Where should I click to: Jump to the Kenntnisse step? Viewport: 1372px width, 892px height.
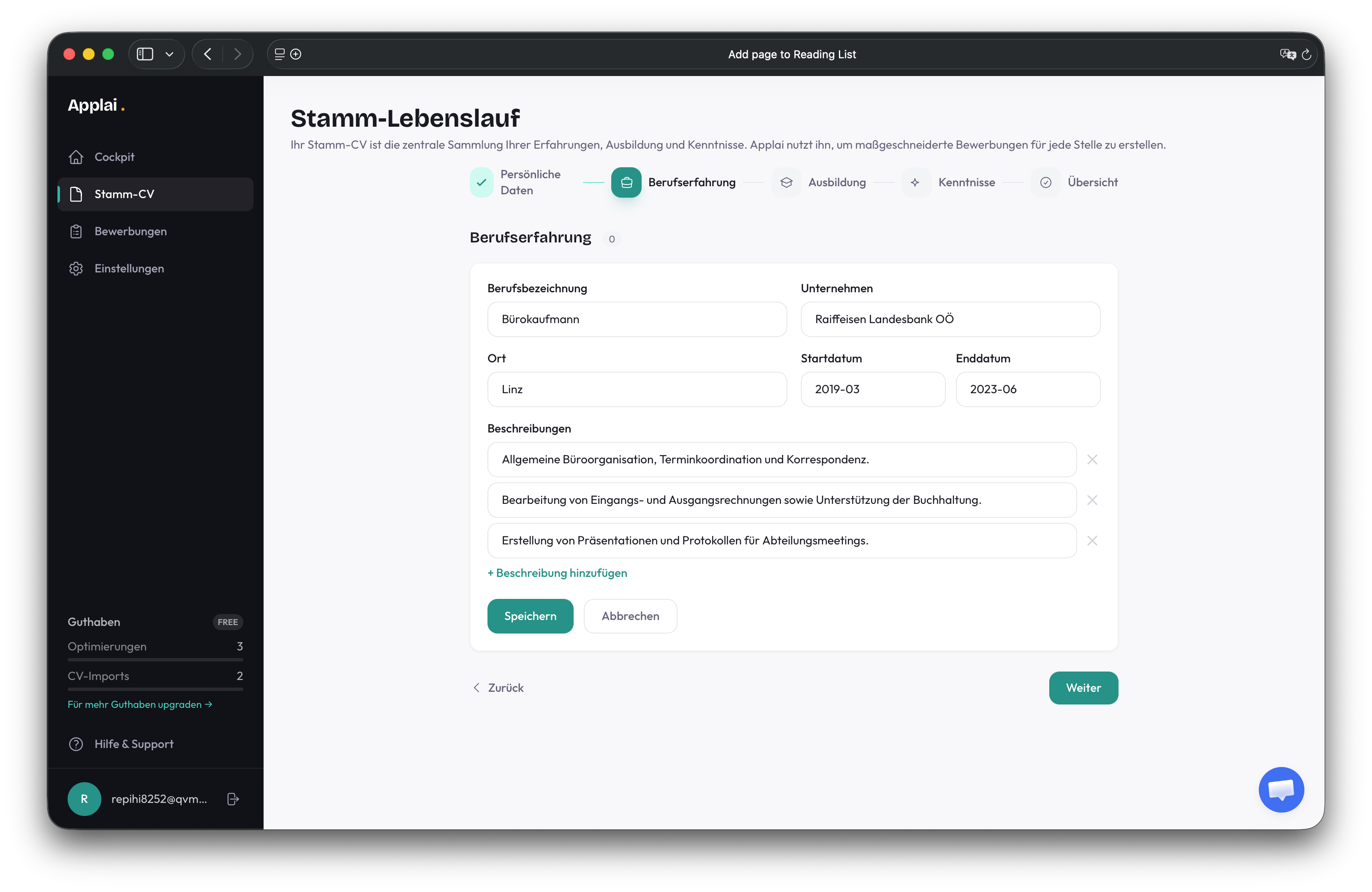point(949,182)
